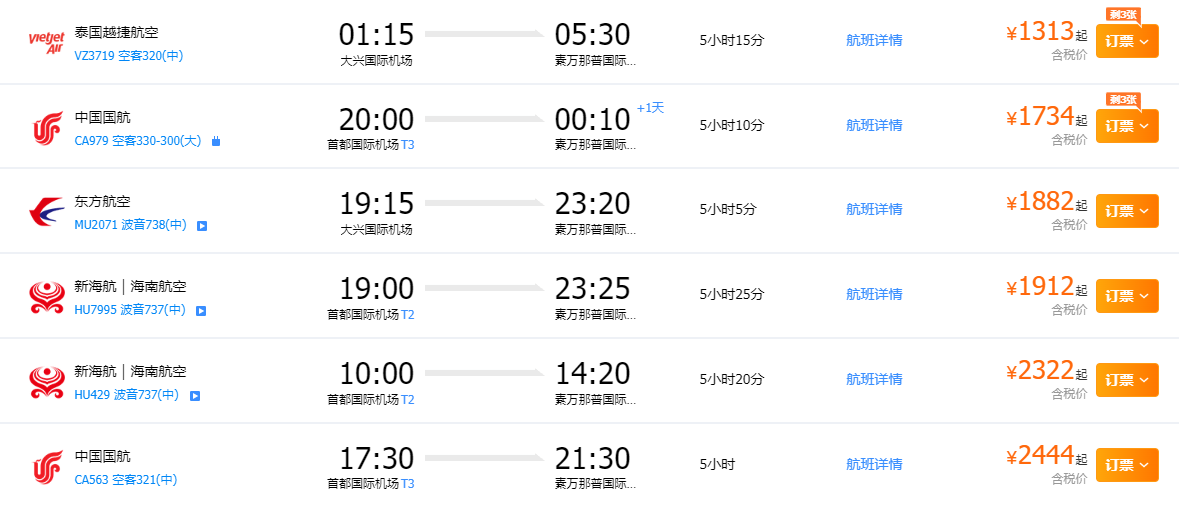Click the China Eastern logo for MU2071

(47, 212)
